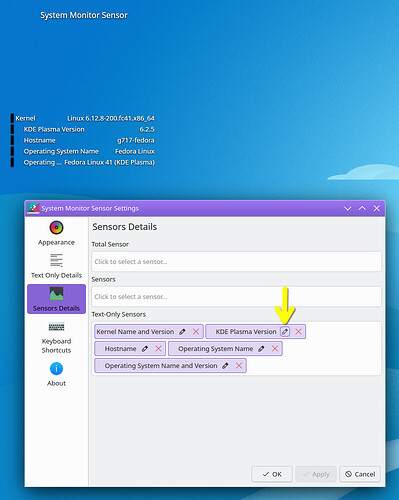Image resolution: width=399 pixels, height=500 pixels.
Task: Click the Kernel row in the desktop widget
Action: coord(83,118)
